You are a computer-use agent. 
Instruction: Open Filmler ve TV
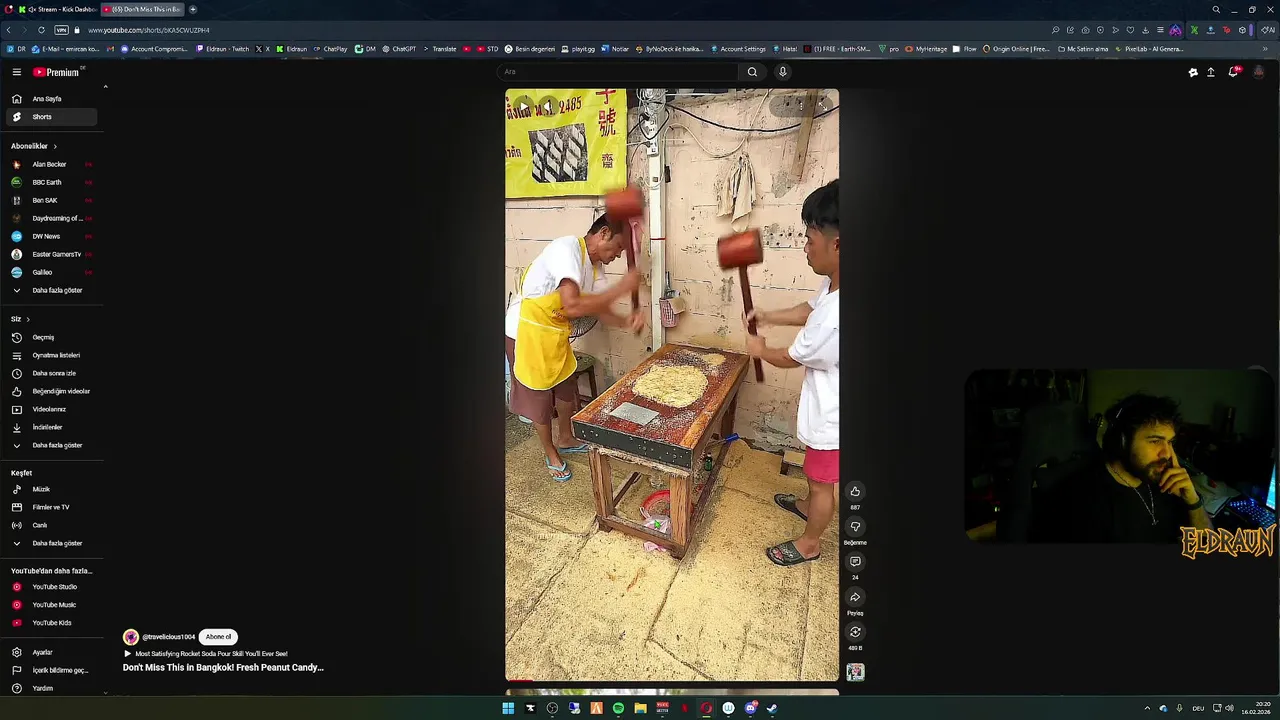(49, 507)
